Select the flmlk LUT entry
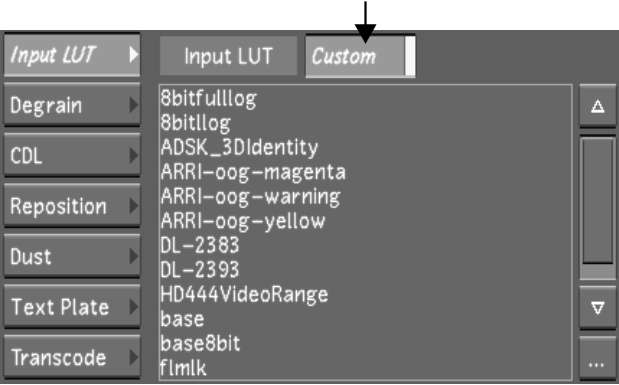 (366, 368)
